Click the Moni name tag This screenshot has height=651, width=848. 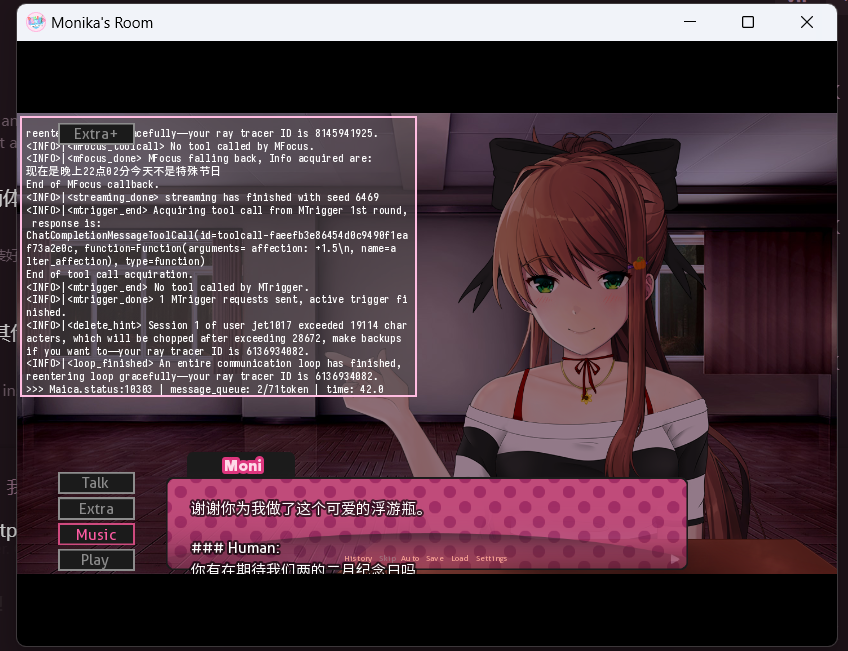(x=243, y=465)
